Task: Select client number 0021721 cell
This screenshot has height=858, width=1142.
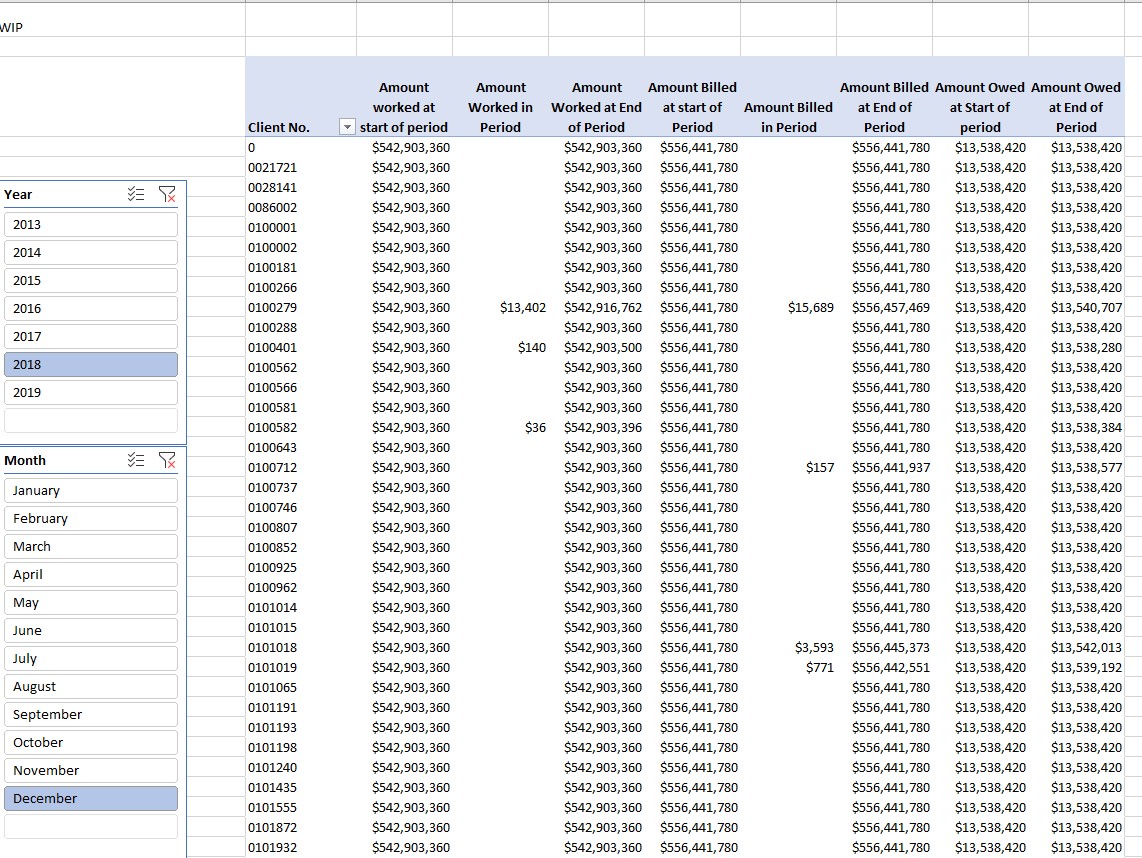Action: click(301, 168)
